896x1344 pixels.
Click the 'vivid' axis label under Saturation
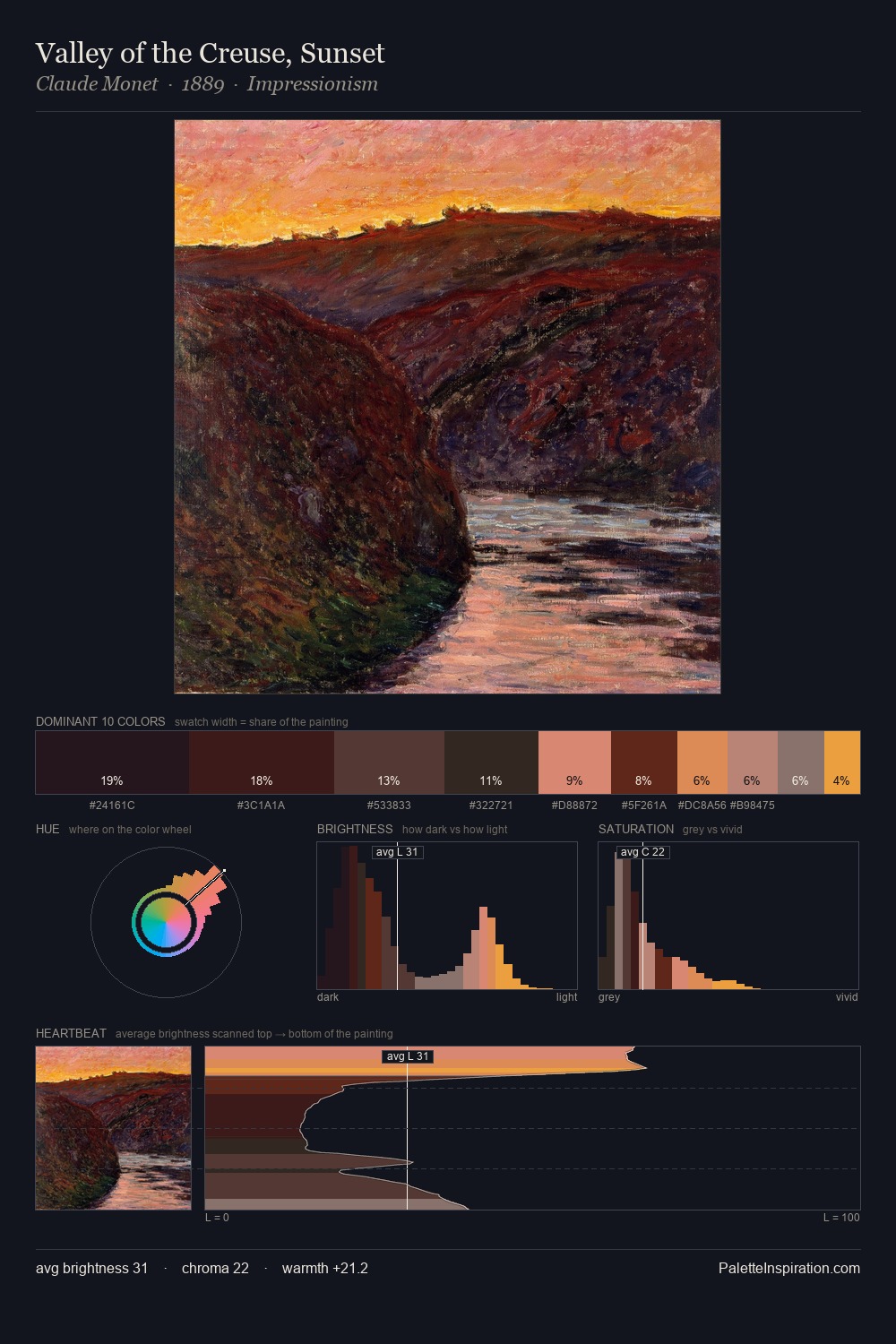coord(847,997)
